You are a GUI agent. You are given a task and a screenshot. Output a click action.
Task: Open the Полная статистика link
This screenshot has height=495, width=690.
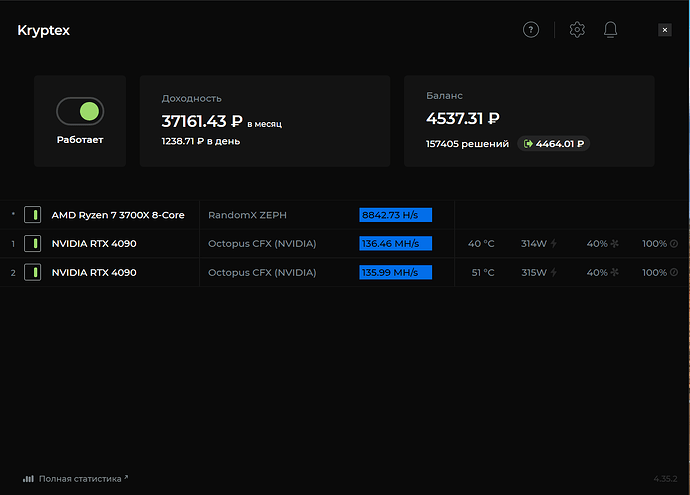click(80, 479)
